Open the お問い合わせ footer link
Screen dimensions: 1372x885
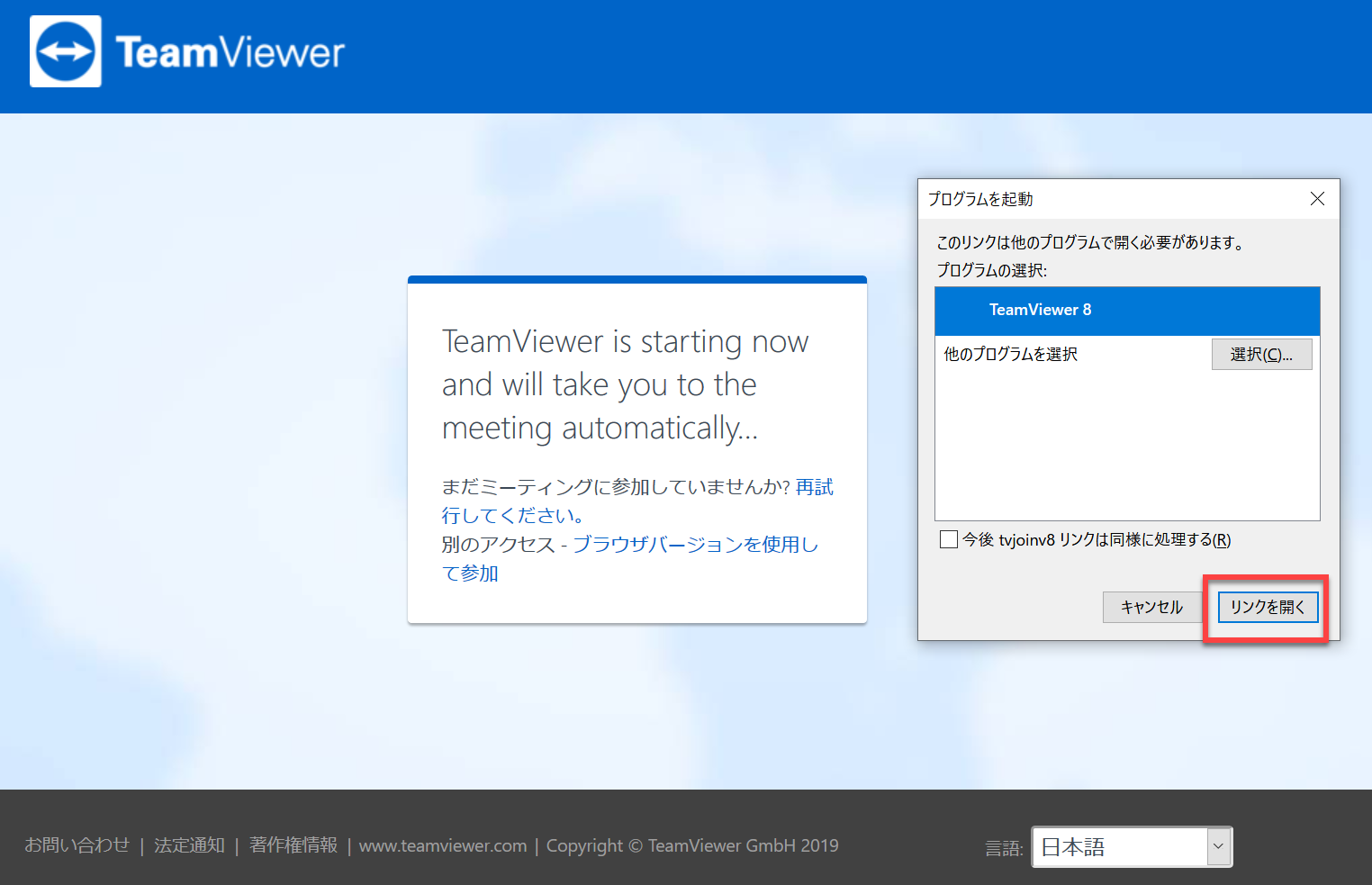click(x=77, y=845)
